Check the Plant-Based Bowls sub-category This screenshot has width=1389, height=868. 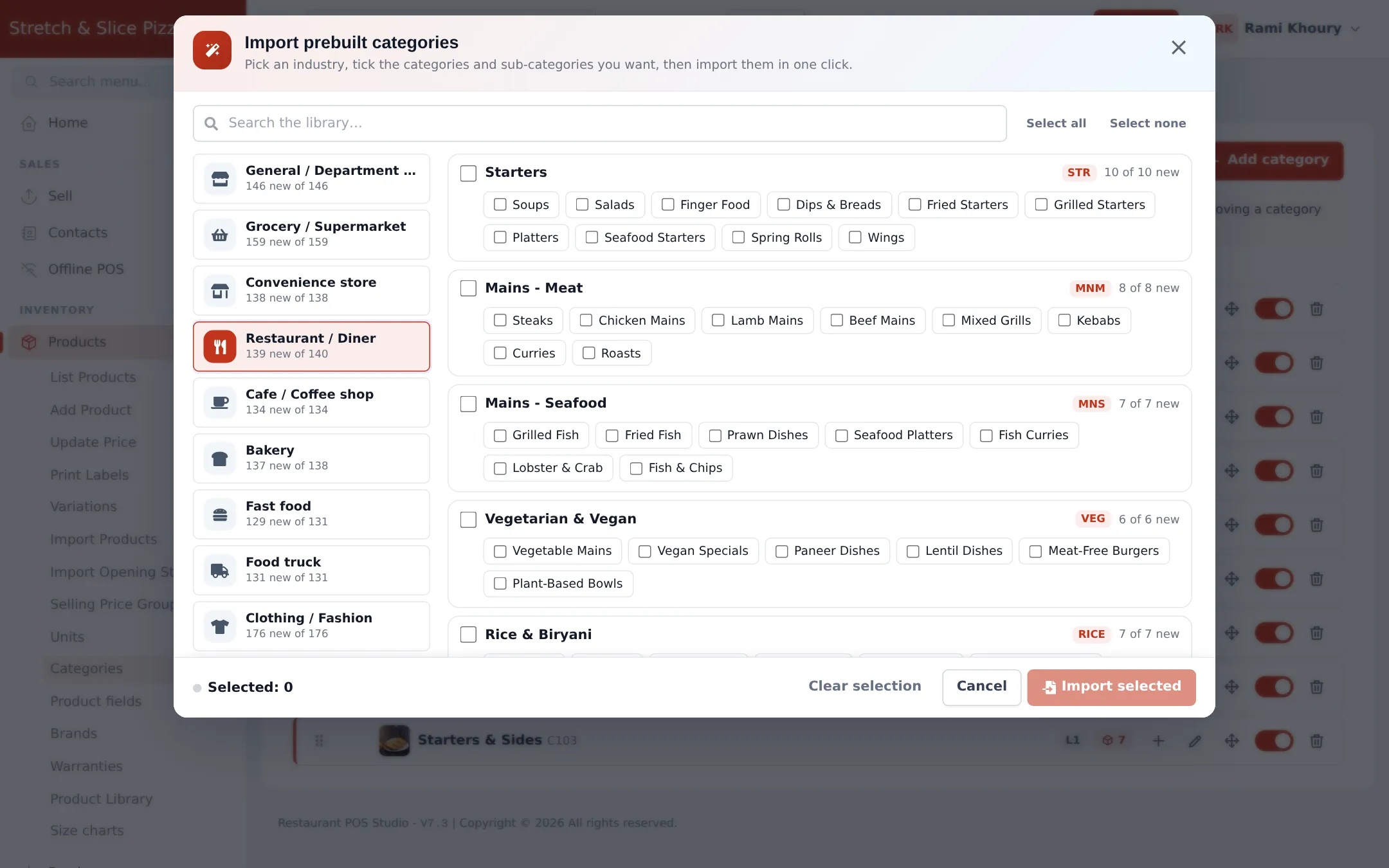[x=500, y=583]
